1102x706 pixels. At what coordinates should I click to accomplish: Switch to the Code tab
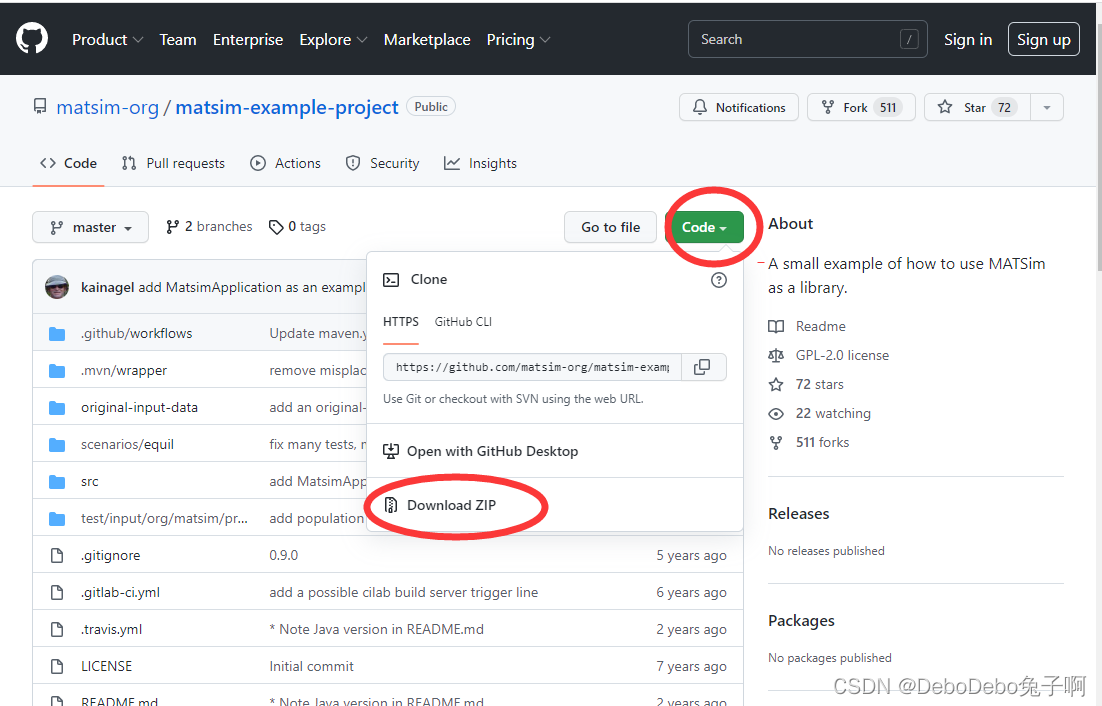[x=68, y=163]
